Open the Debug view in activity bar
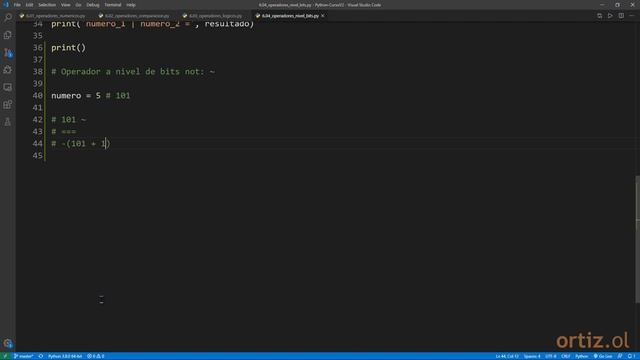Viewport: 640px width, 360px height. click(8, 70)
